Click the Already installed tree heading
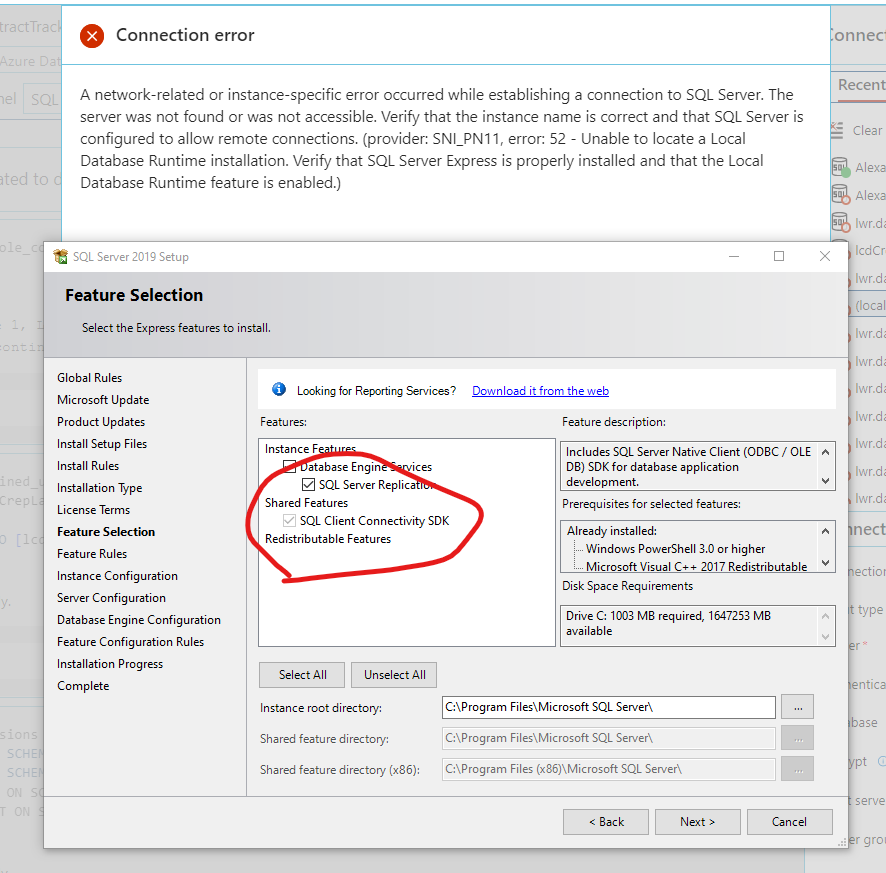Viewport: 886px width, 873px height. (612, 531)
